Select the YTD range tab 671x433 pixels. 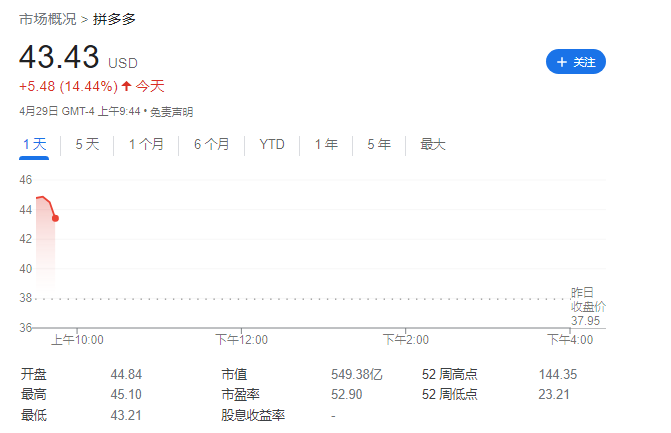[272, 144]
